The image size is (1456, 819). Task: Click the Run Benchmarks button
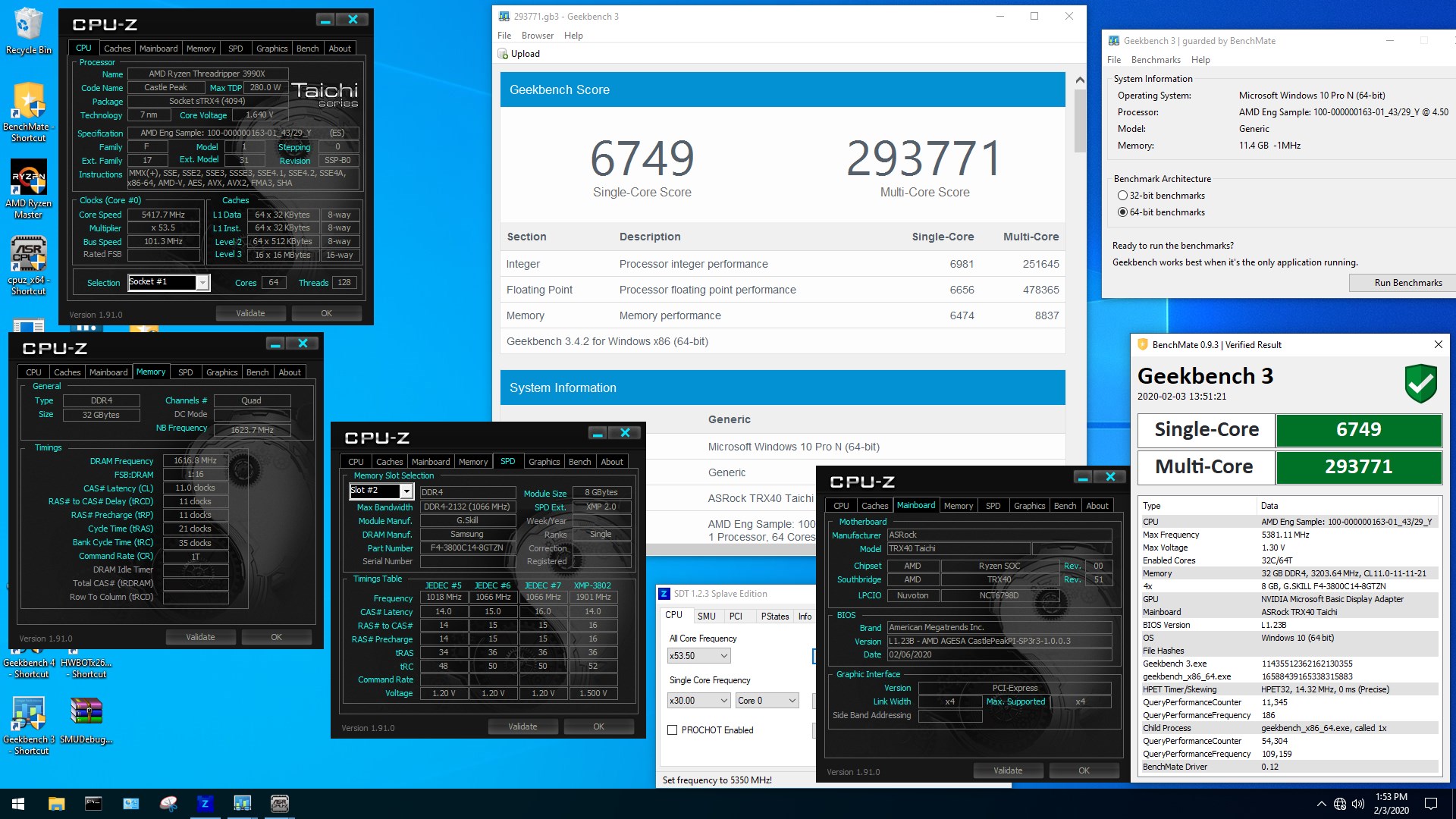click(1407, 283)
